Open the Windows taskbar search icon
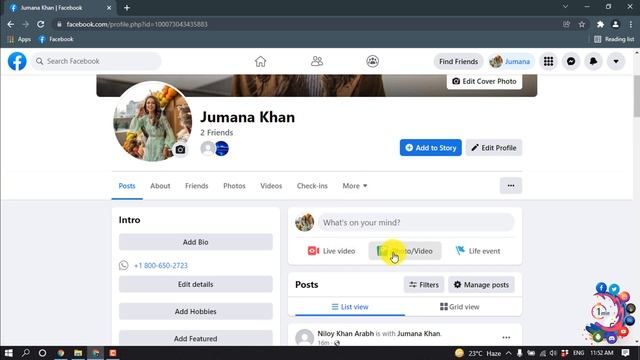Screen dimensions: 640x360 (x=25, y=353)
